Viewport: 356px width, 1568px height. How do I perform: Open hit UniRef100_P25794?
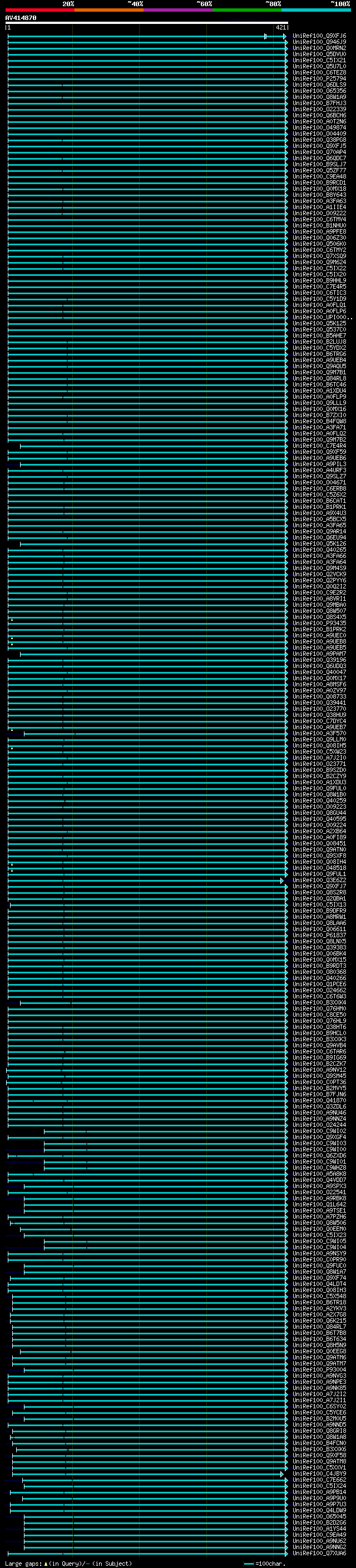coord(319,78)
